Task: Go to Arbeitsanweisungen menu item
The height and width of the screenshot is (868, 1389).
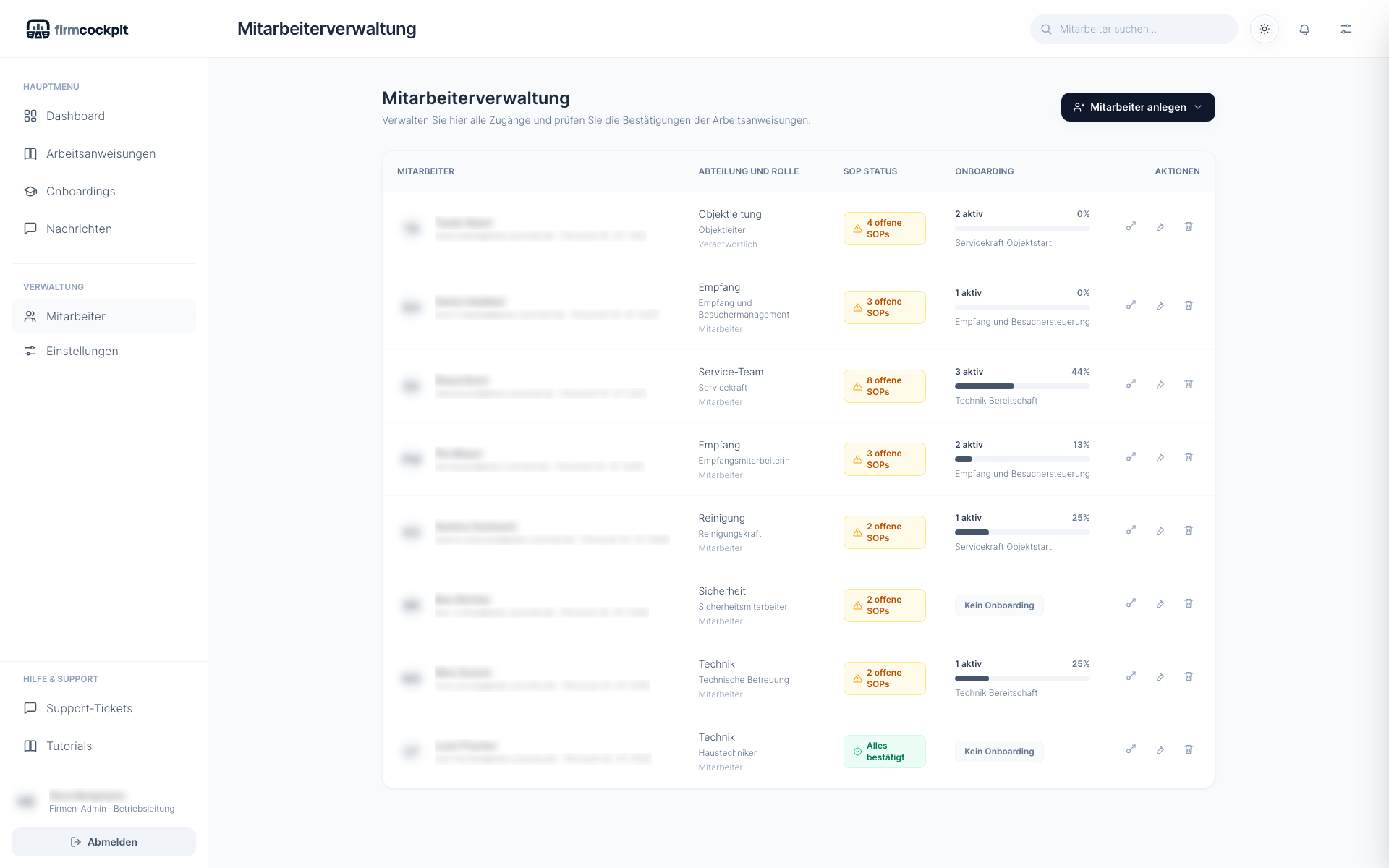Action: [101, 153]
